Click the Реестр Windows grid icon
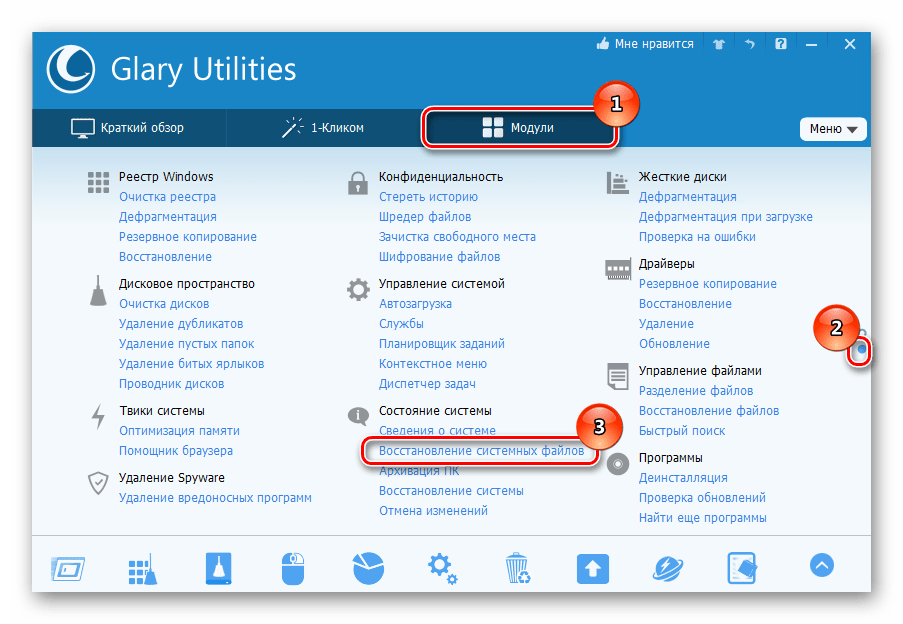 coord(98,182)
